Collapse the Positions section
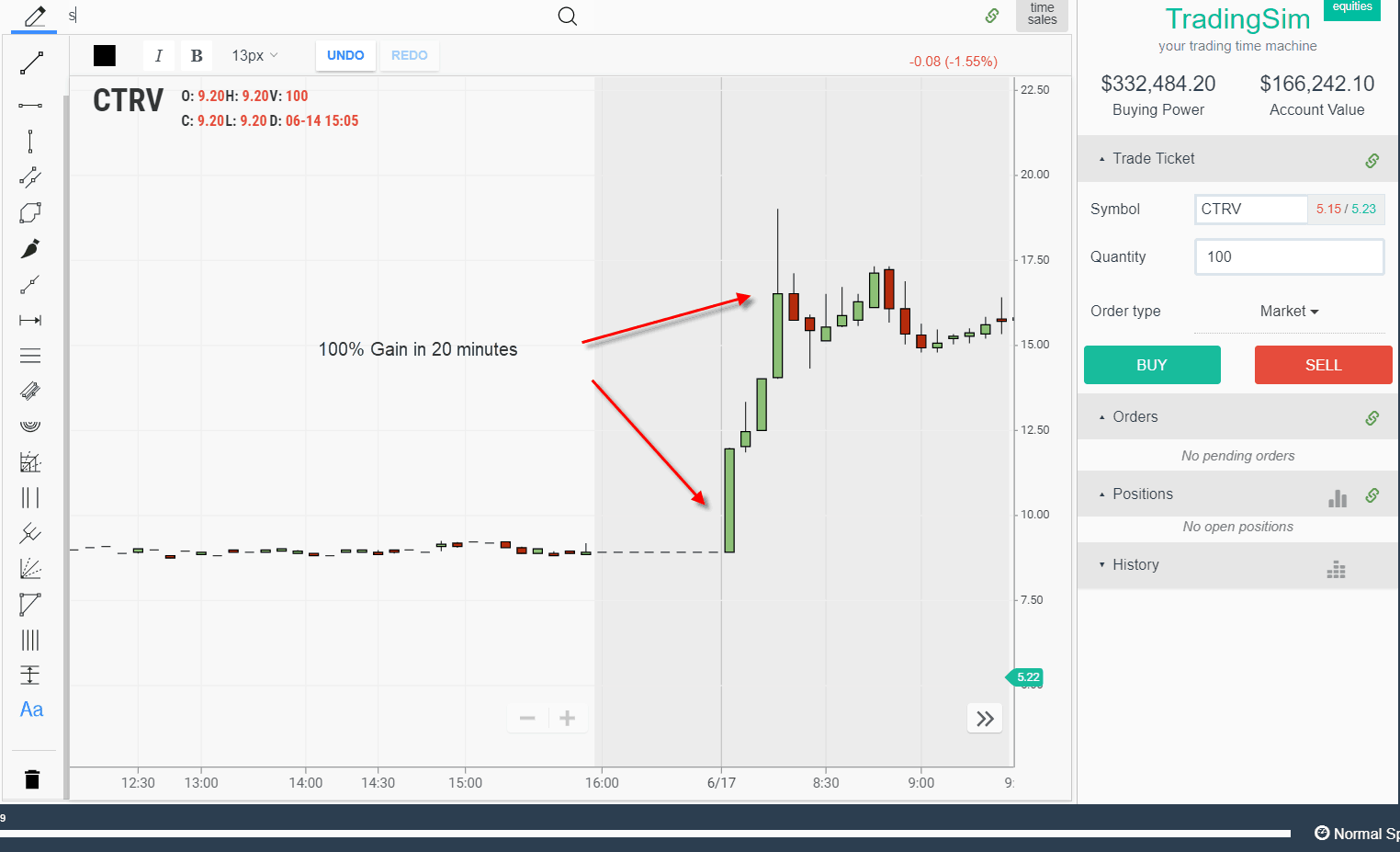 click(1102, 494)
